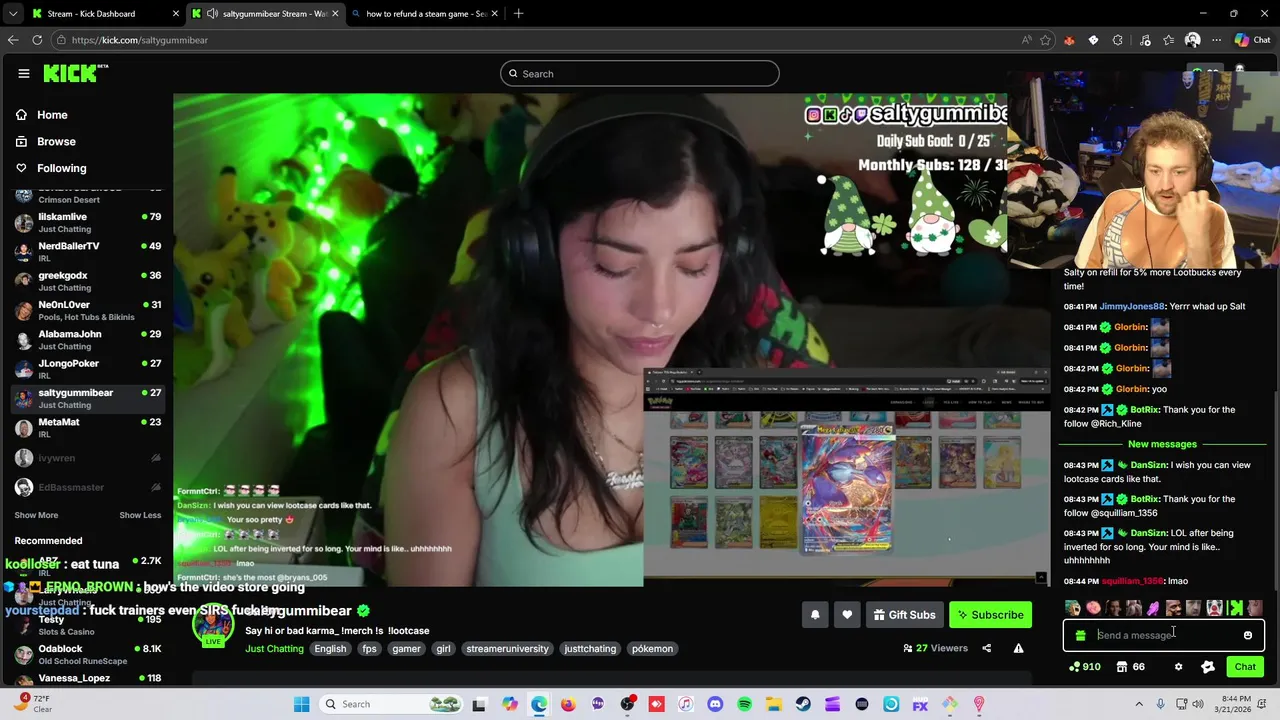1280x720 pixels.
Task: Open Copilot Chat button
Action: [1252, 40]
